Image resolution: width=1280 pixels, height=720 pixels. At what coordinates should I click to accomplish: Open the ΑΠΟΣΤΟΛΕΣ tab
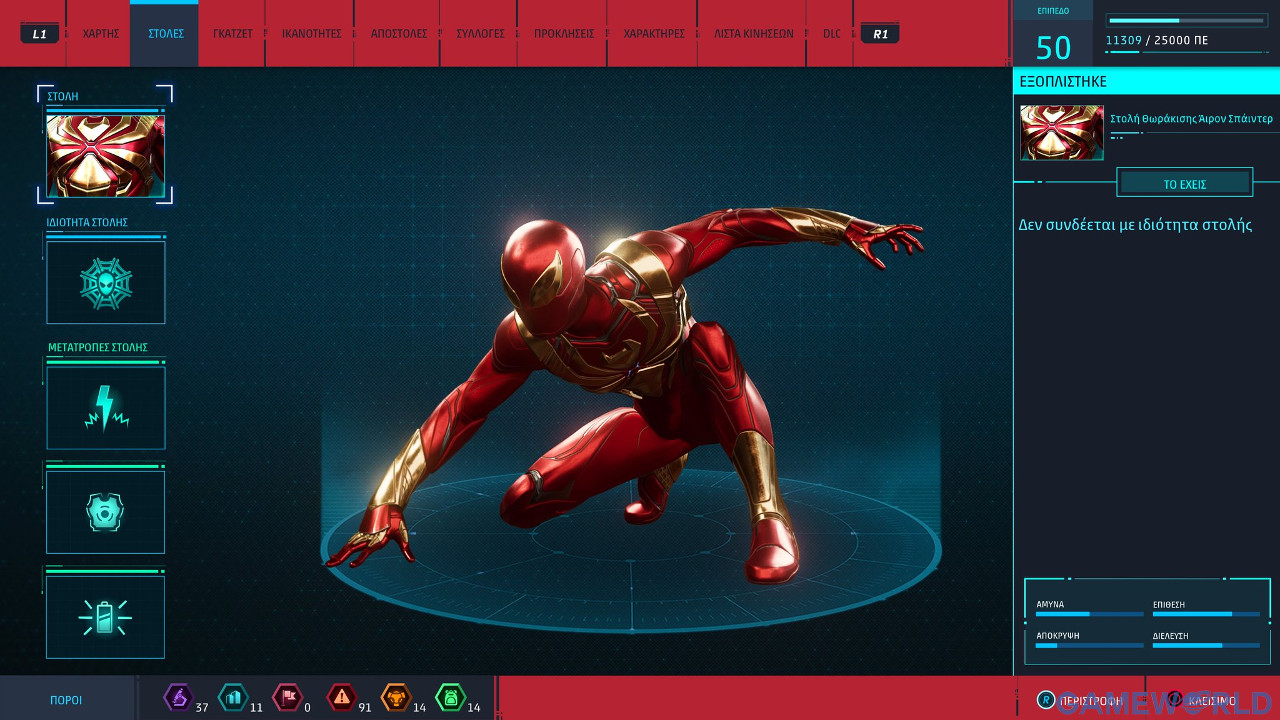click(x=398, y=34)
